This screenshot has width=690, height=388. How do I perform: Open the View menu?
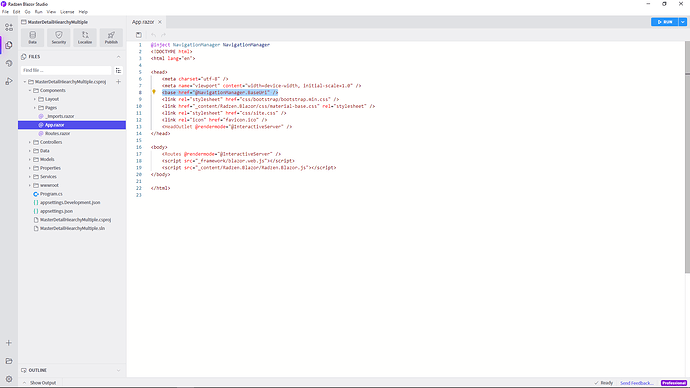[51, 12]
